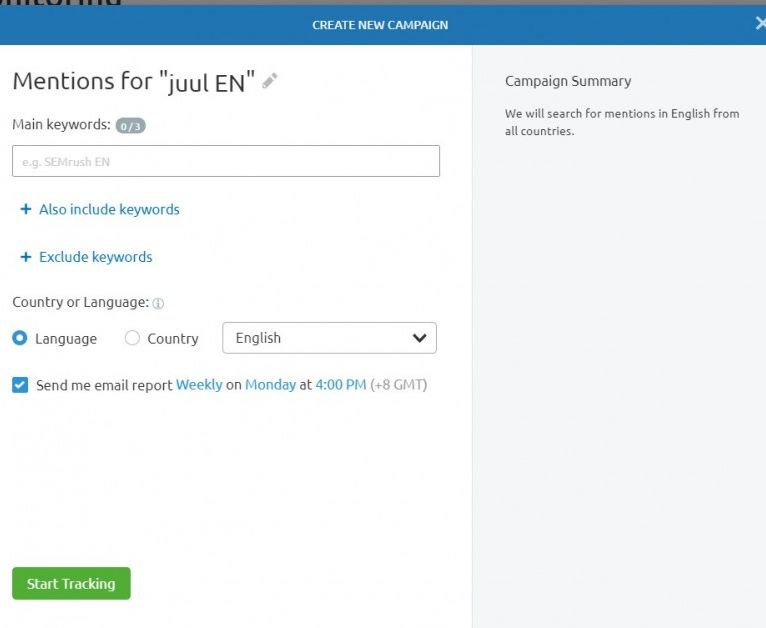766x628 pixels.
Task: Uncheck Send me email report checkbox
Action: pyautogui.click(x=20, y=385)
